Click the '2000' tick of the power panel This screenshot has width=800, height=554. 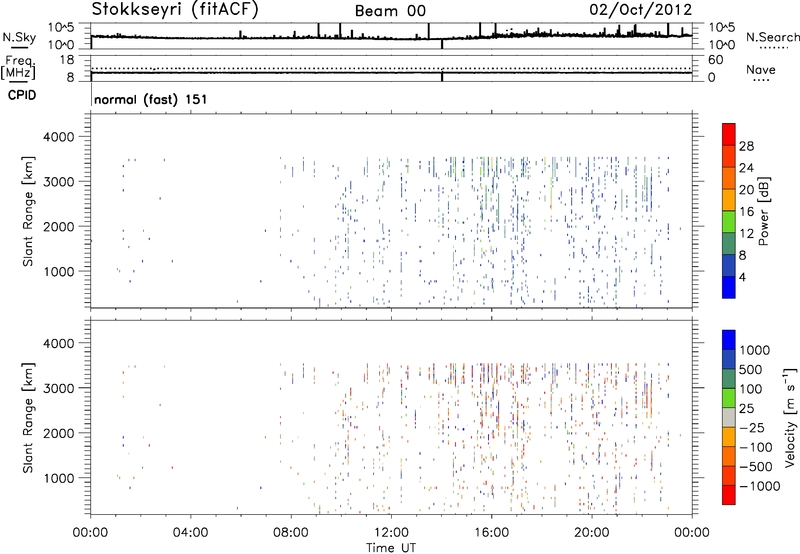click(x=58, y=226)
